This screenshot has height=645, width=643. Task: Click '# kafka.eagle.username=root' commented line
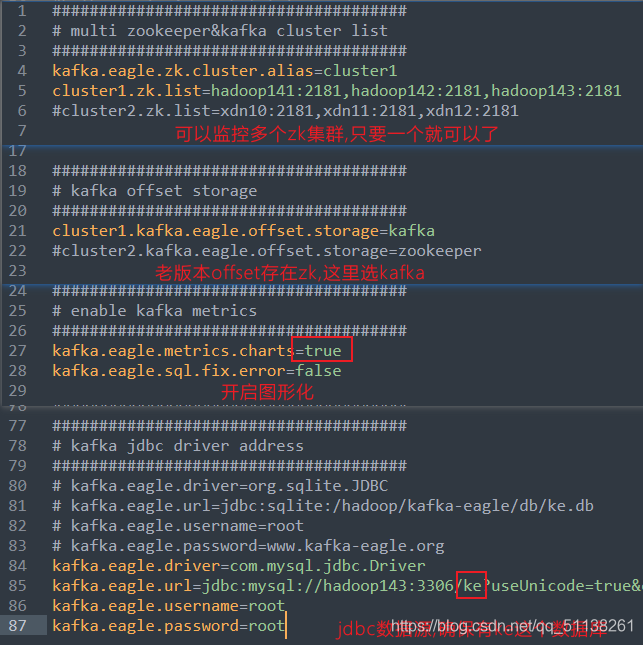click(x=178, y=526)
